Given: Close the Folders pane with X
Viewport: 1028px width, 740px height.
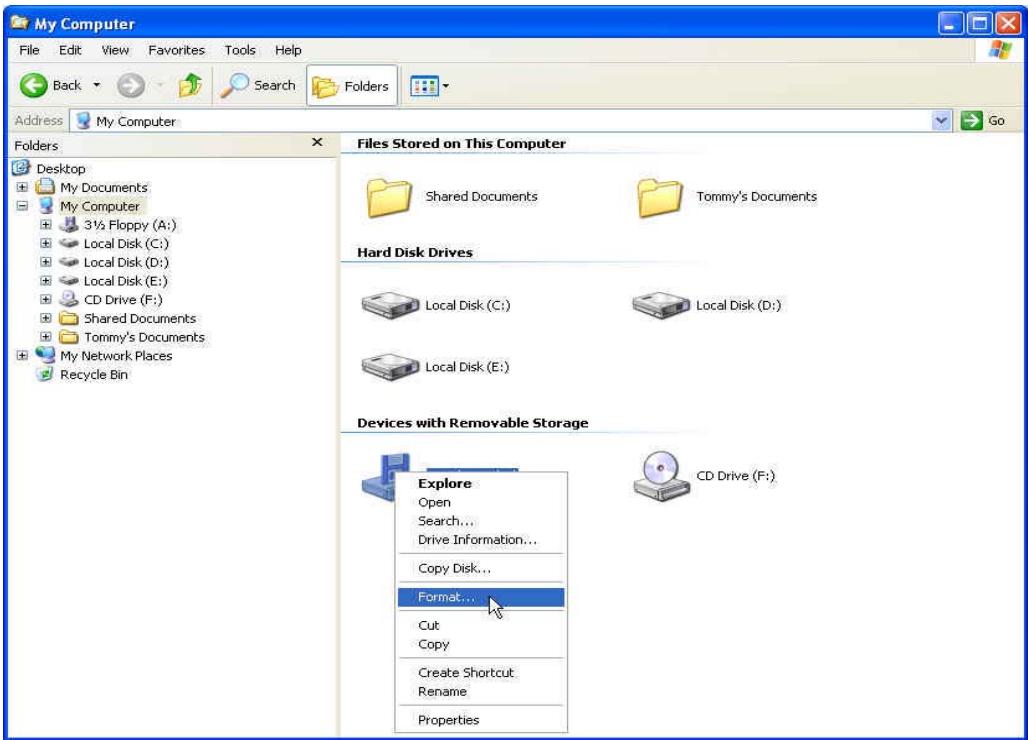Looking at the screenshot, I should click(x=317, y=142).
